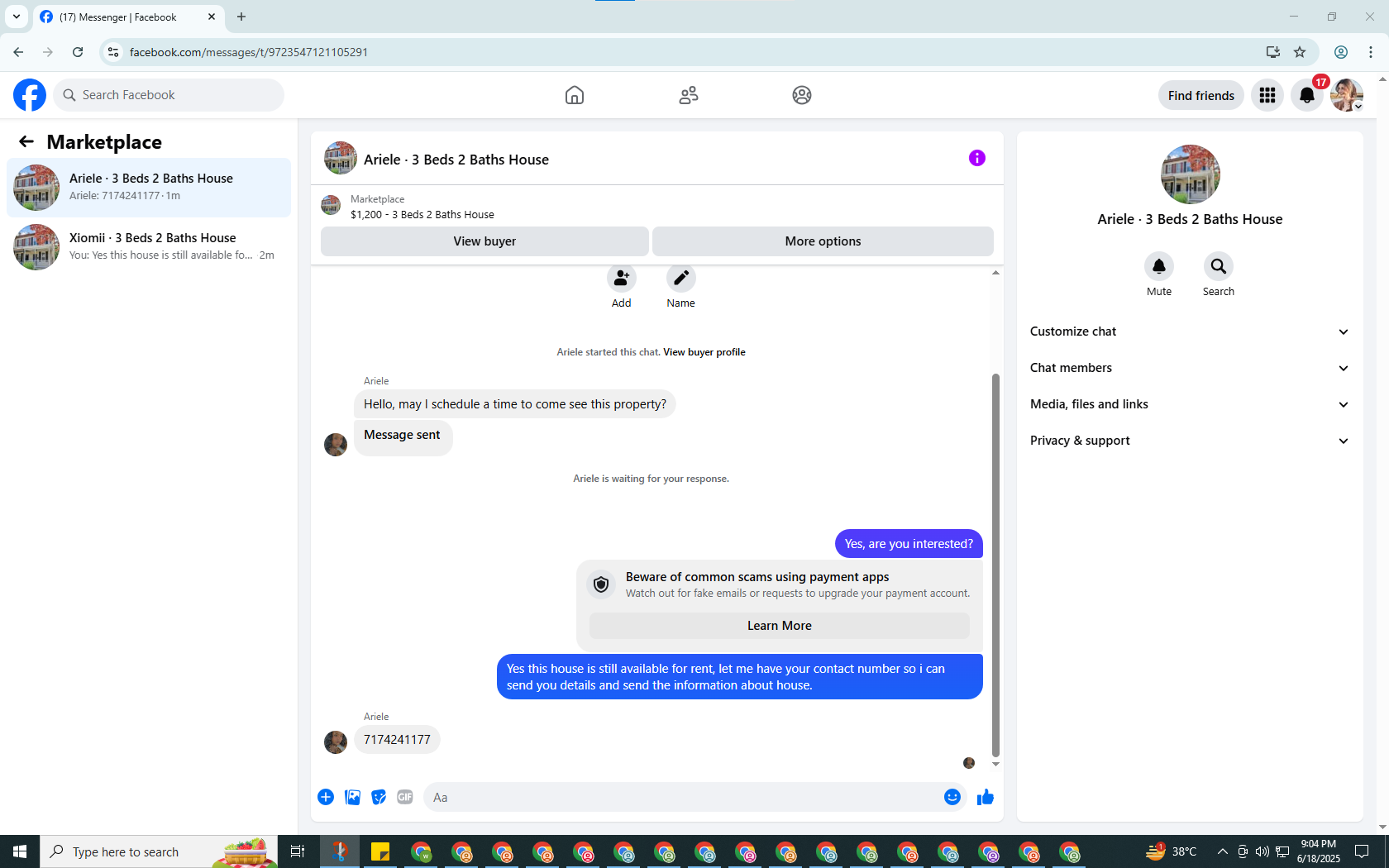Screen dimensions: 1389x868
Task: Click the house avatar in chat header
Action: pos(341,158)
